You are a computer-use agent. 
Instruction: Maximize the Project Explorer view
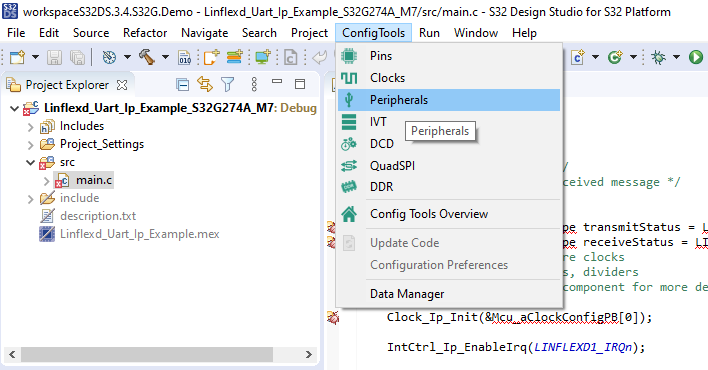pos(300,84)
